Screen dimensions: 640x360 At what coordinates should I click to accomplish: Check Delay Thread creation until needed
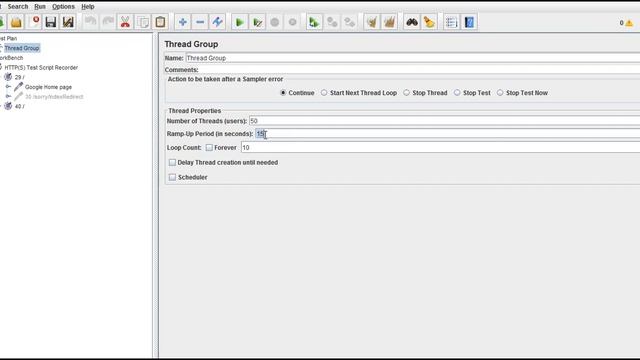pos(172,162)
